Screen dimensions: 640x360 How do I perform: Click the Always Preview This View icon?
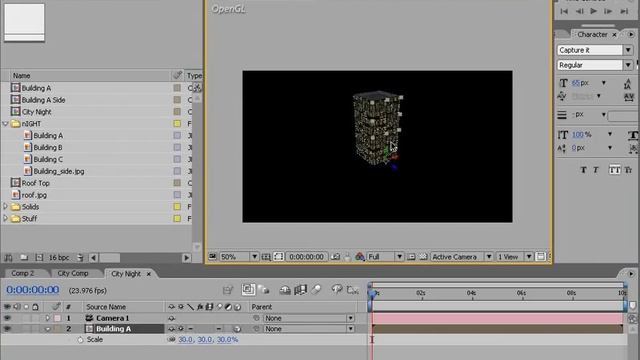pos(212,257)
